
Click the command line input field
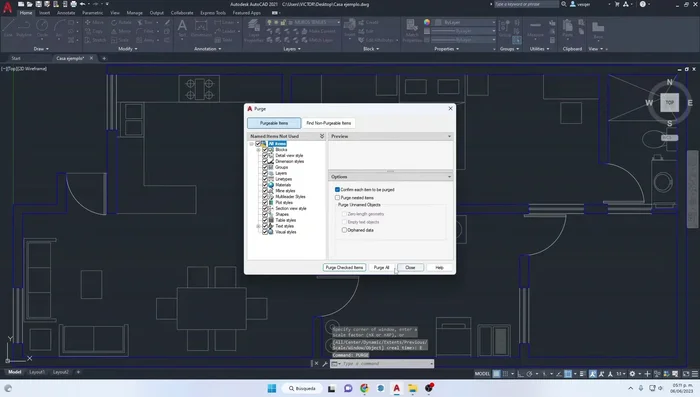(382, 364)
